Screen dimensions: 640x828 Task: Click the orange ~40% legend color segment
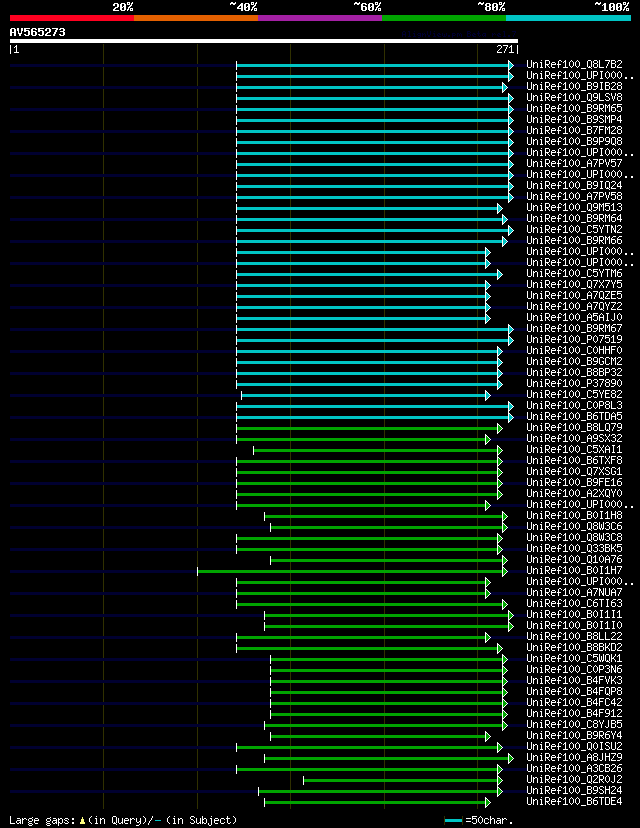(196, 18)
